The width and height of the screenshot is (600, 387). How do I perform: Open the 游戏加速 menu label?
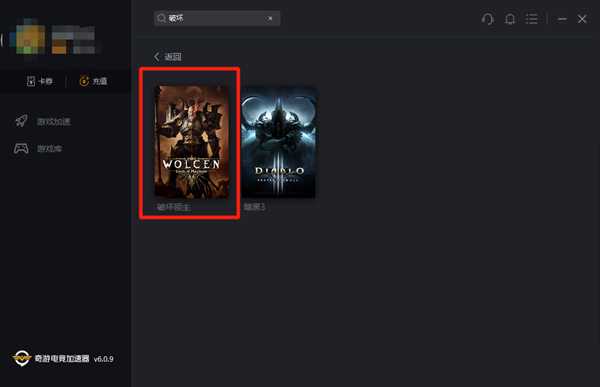(x=54, y=122)
